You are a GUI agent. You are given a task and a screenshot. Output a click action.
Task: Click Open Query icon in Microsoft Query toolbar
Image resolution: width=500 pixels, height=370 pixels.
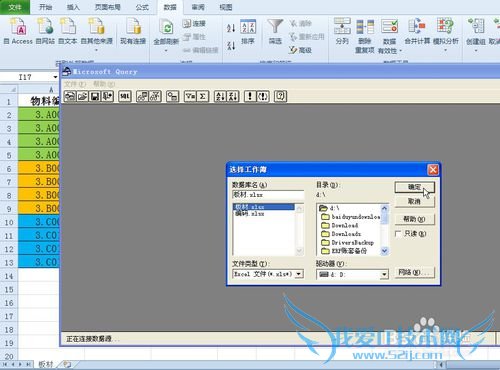pyautogui.click(x=82, y=96)
